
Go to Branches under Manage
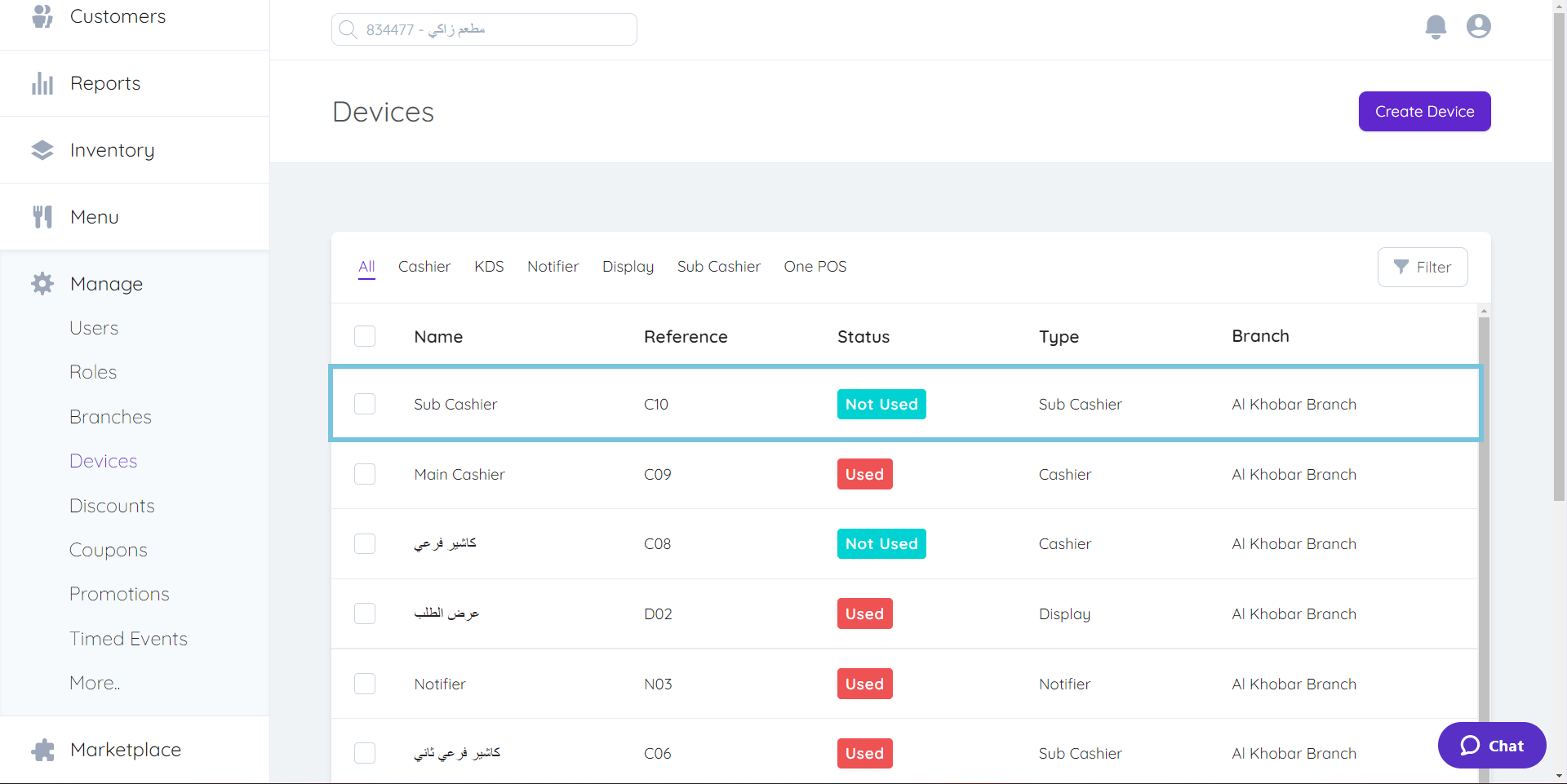point(110,417)
